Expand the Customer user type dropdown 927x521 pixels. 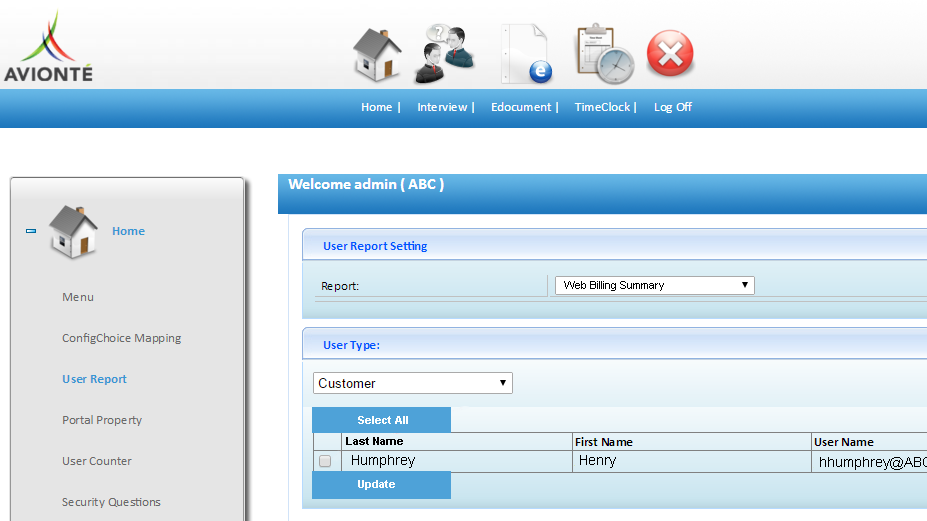[412, 383]
